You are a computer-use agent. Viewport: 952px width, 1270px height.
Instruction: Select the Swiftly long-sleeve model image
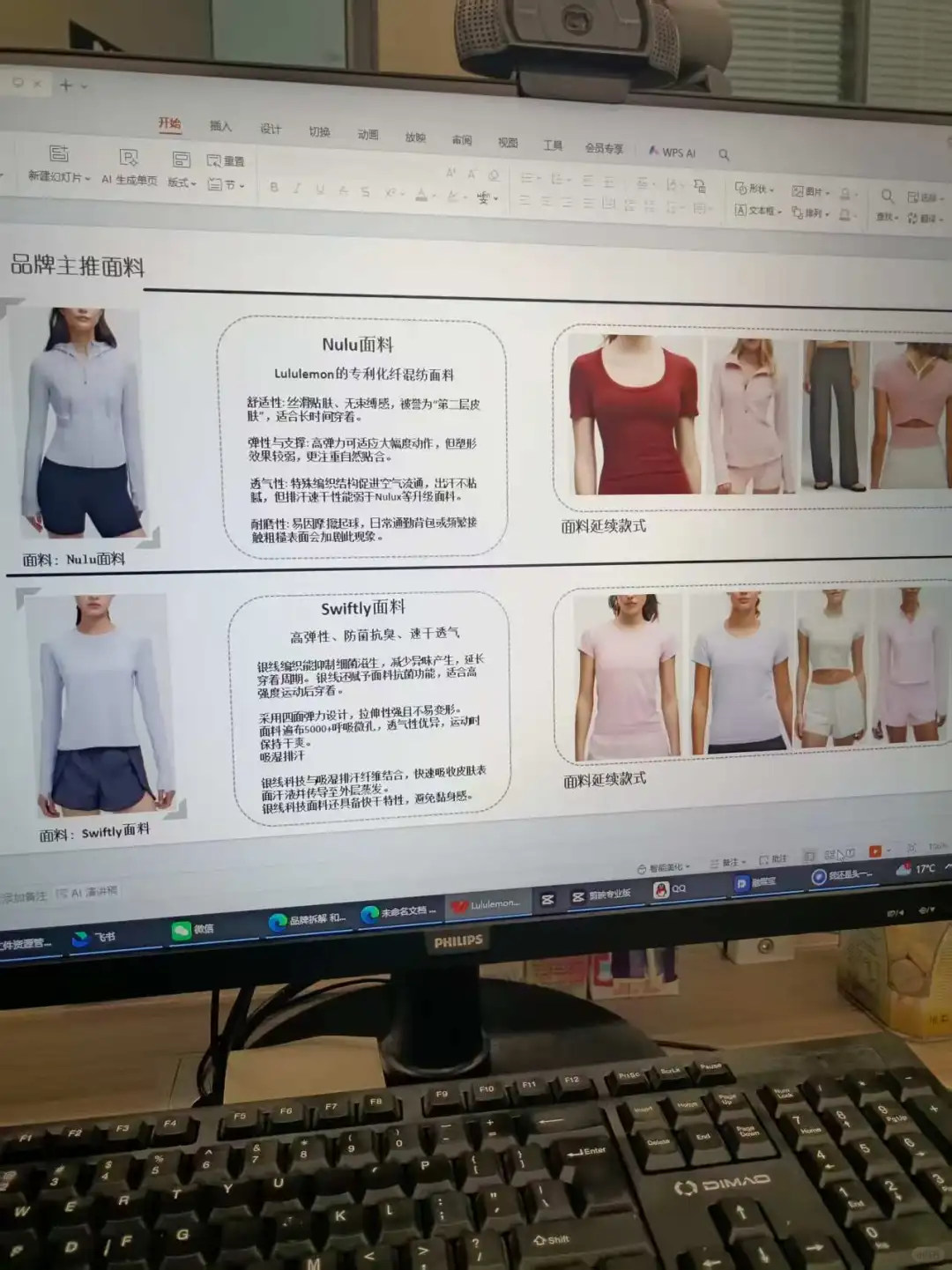click(x=101, y=705)
